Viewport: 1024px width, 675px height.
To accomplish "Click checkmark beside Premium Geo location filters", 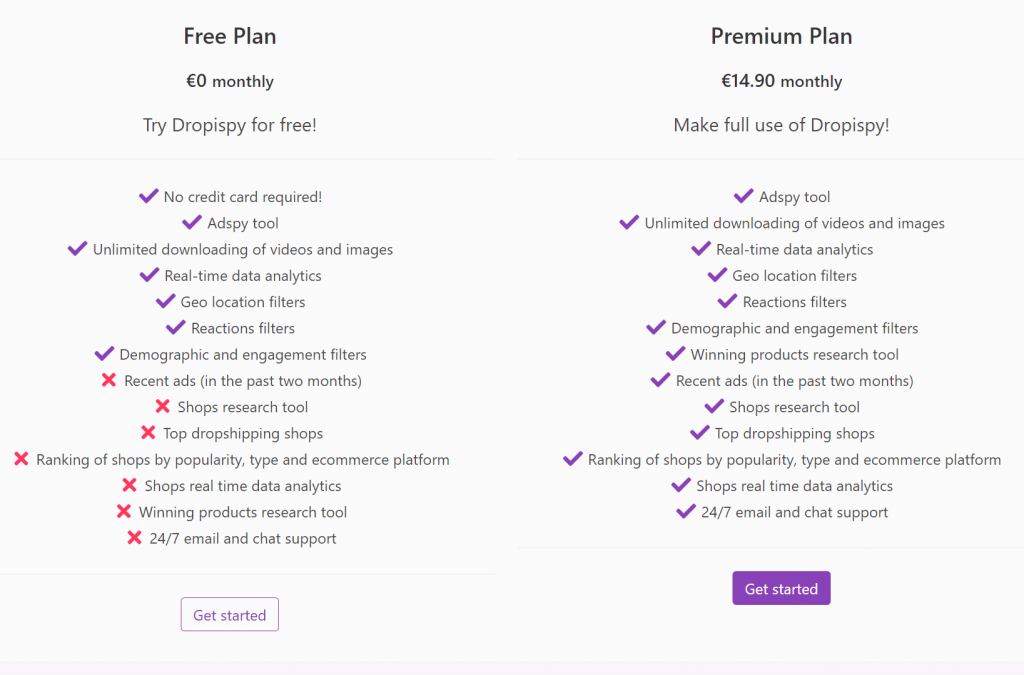I will click(x=717, y=275).
